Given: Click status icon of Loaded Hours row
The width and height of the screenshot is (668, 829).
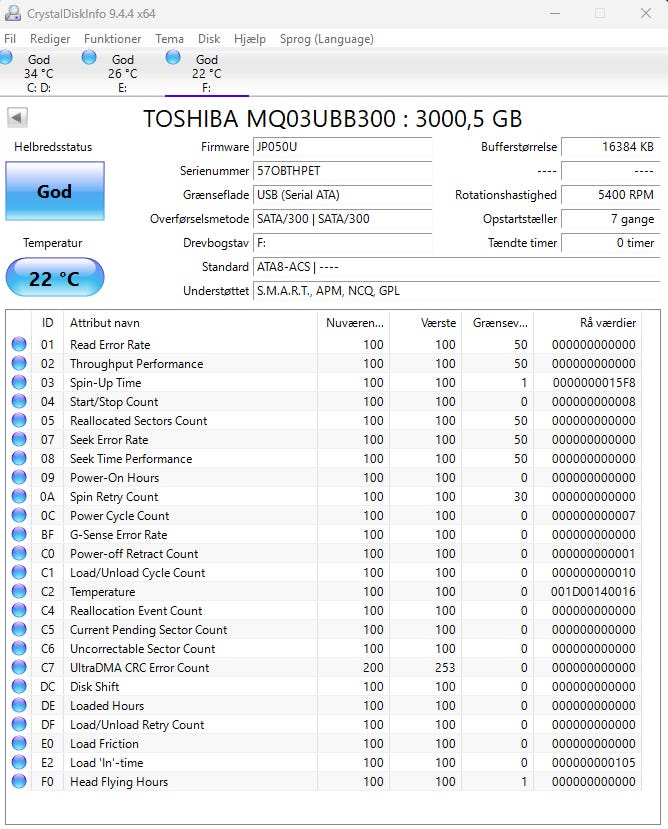Looking at the screenshot, I should pos(19,706).
